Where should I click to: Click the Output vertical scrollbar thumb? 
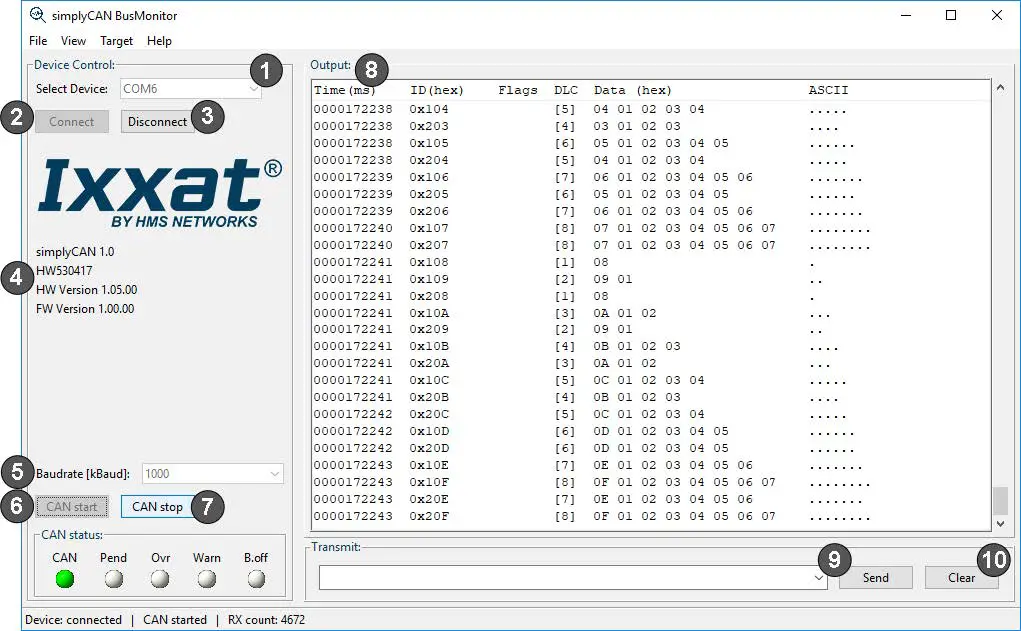point(1001,501)
